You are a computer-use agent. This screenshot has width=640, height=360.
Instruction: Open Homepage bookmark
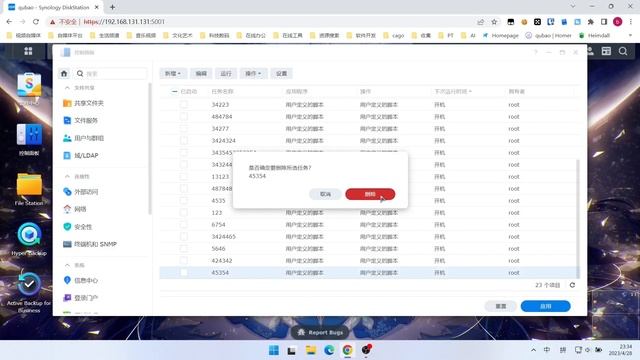point(501,36)
